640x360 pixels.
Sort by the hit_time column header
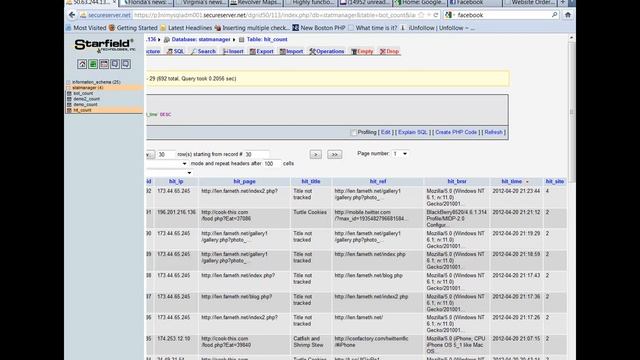coord(512,181)
